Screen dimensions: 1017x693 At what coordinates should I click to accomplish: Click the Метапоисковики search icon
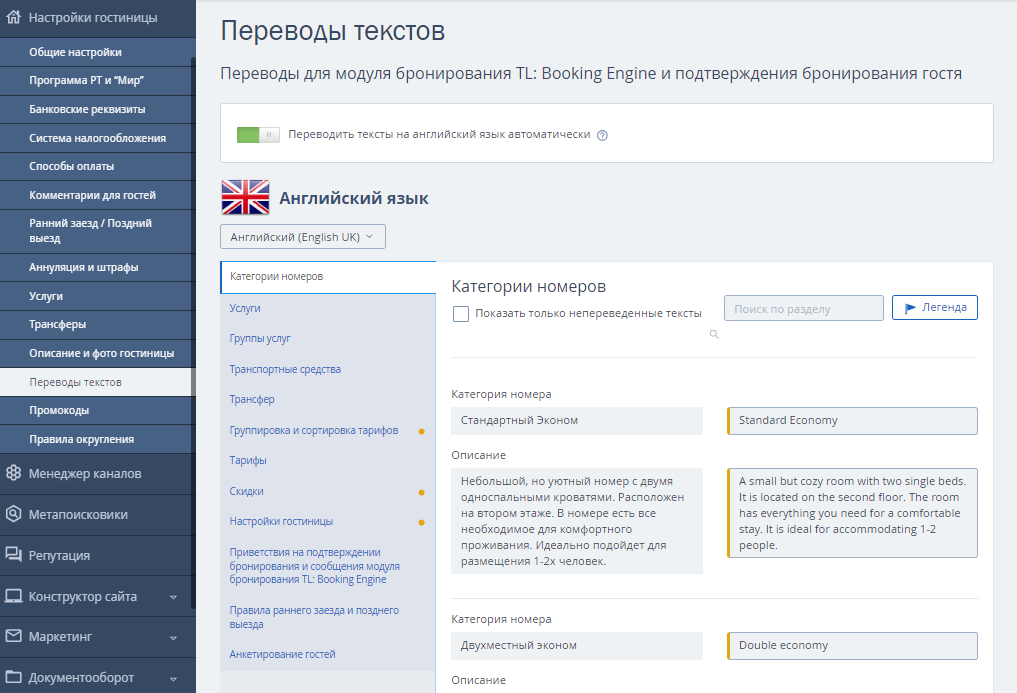[x=13, y=514]
